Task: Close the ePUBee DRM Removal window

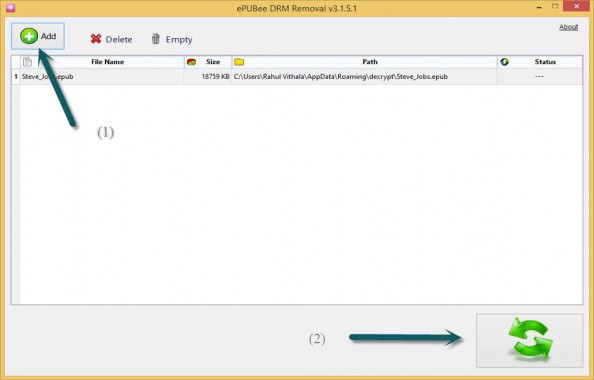Action: (577, 6)
